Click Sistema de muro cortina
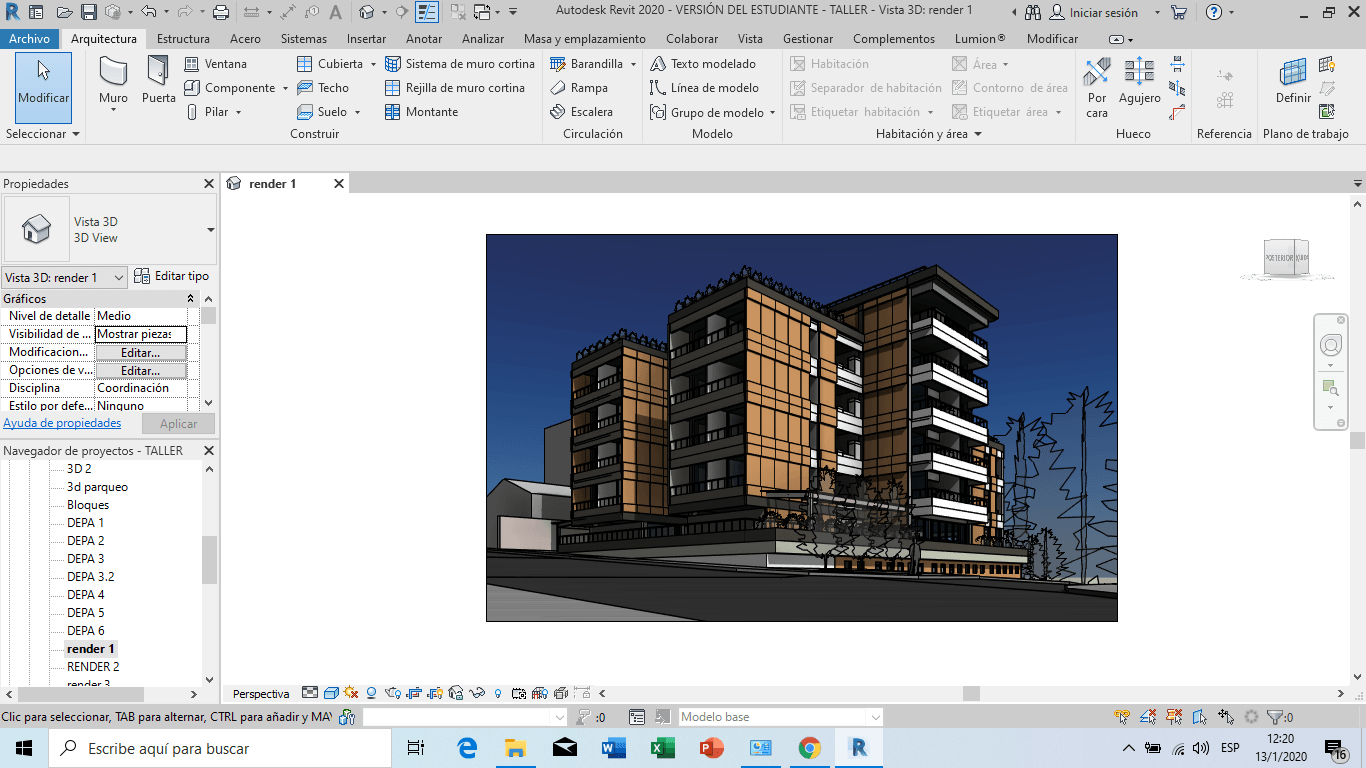 coord(460,64)
